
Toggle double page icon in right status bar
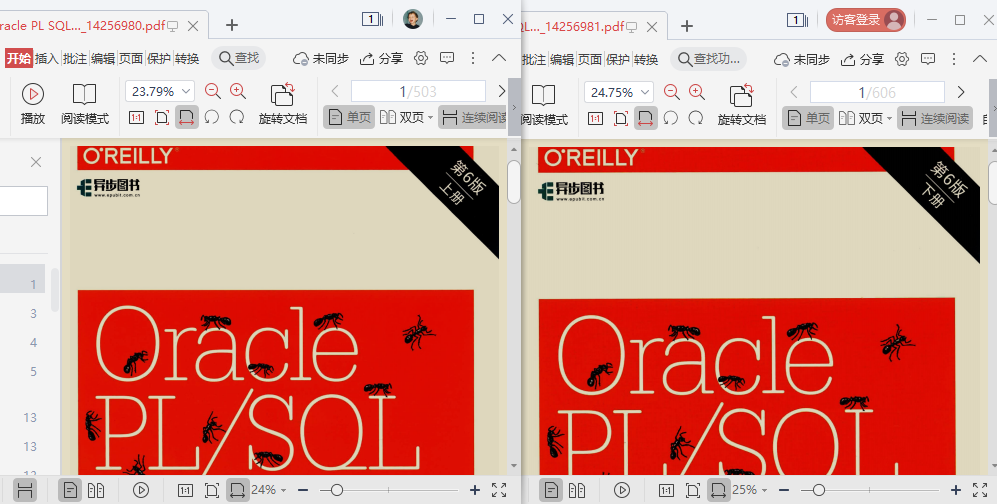(577, 490)
